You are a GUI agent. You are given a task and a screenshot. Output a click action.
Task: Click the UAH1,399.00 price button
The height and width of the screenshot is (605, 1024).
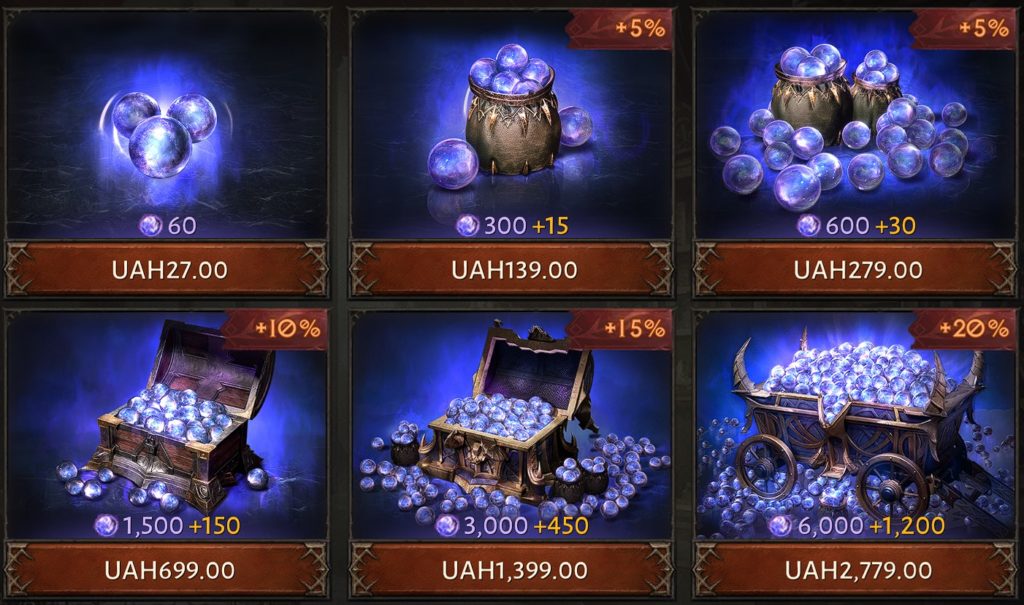[x=513, y=570]
